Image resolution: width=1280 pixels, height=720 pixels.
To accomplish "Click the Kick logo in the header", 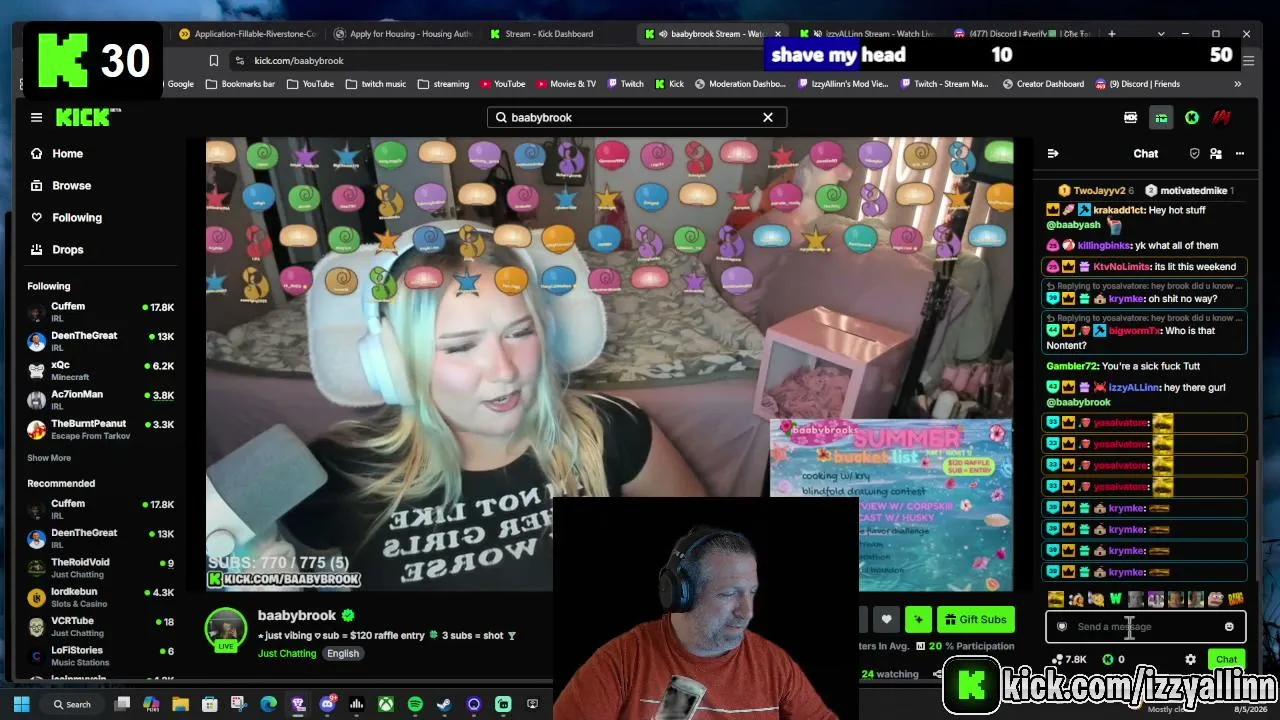I will (88, 117).
